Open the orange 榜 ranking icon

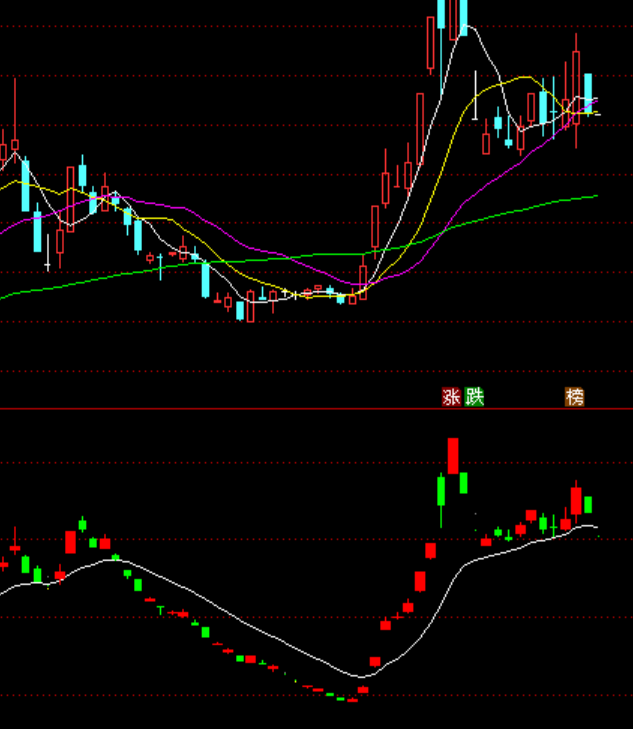[x=574, y=397]
